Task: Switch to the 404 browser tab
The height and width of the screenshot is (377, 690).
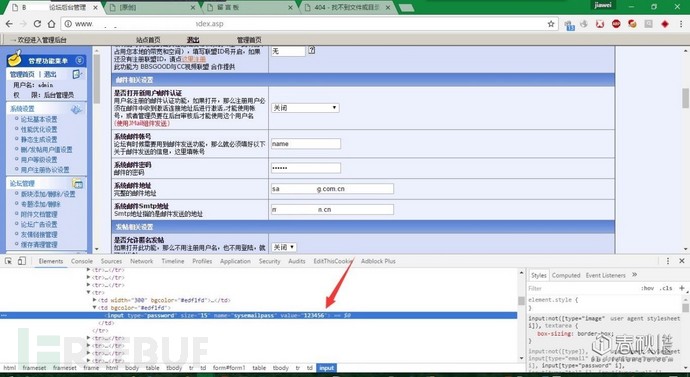Action: pyautogui.click(x=348, y=7)
